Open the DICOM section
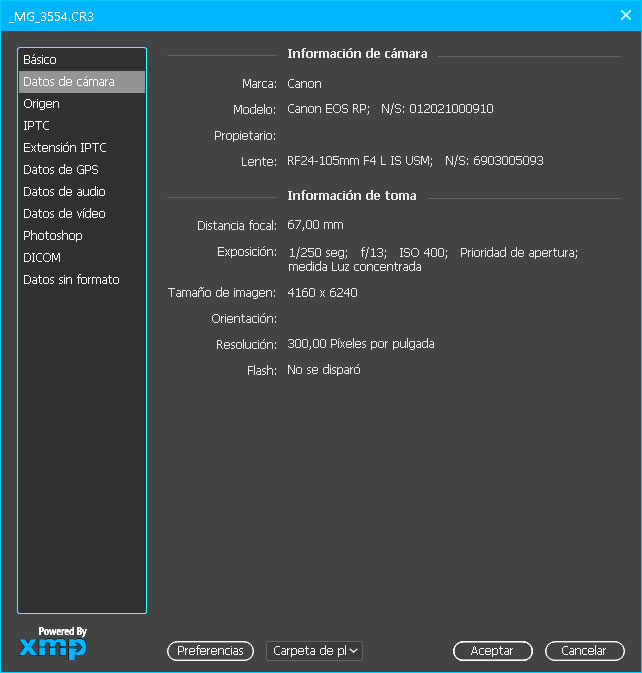The width and height of the screenshot is (642, 673). click(x=82, y=258)
